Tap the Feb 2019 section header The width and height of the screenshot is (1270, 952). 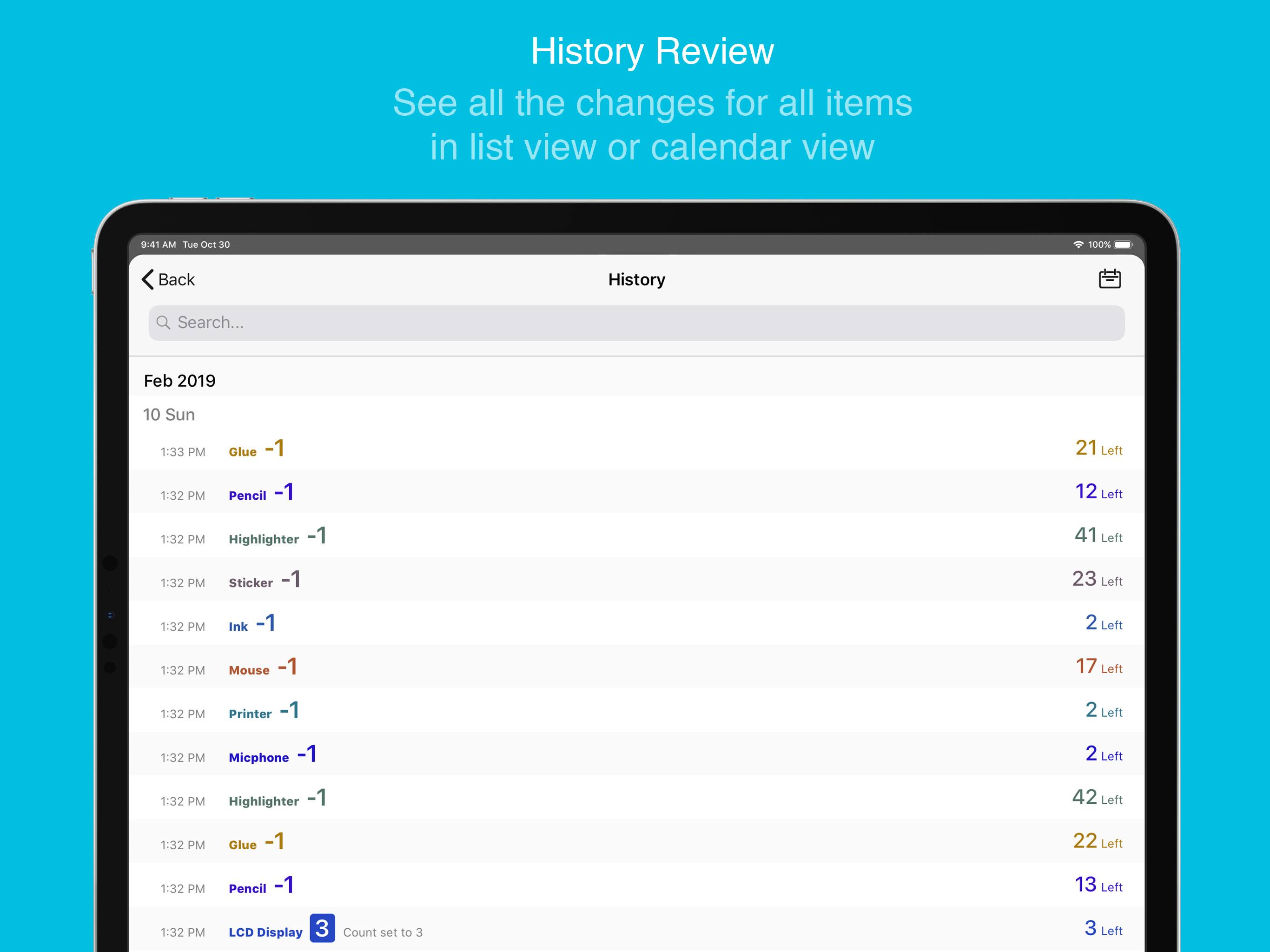180,381
